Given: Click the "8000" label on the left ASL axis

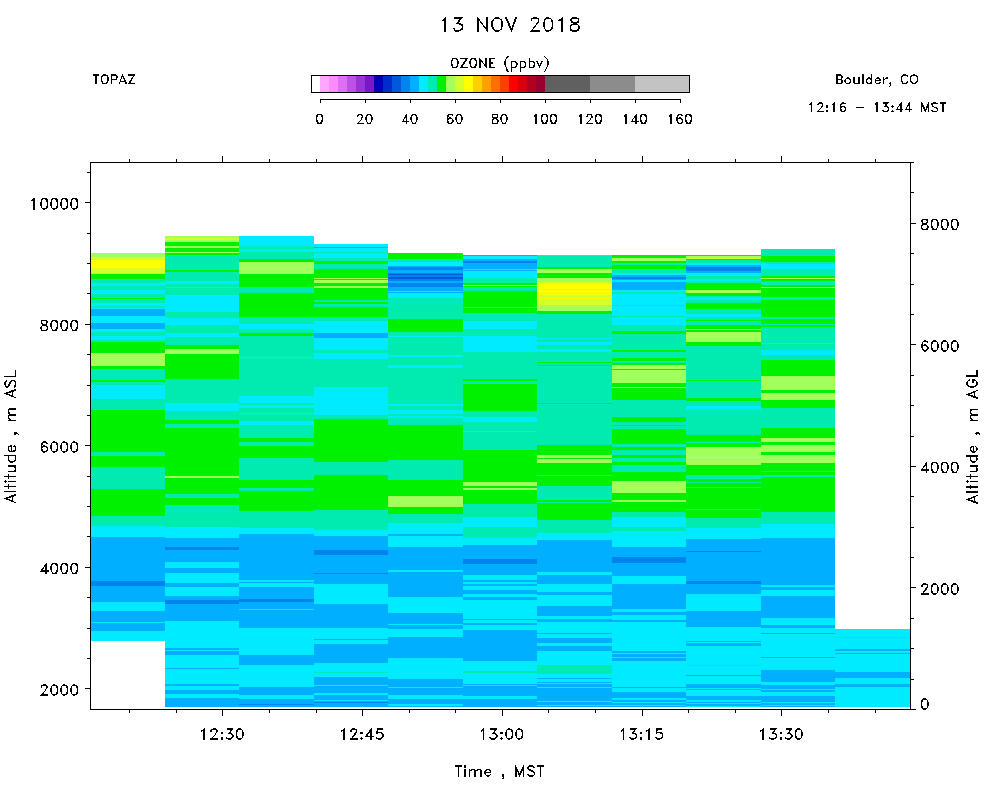Looking at the screenshot, I should click(x=59, y=325).
